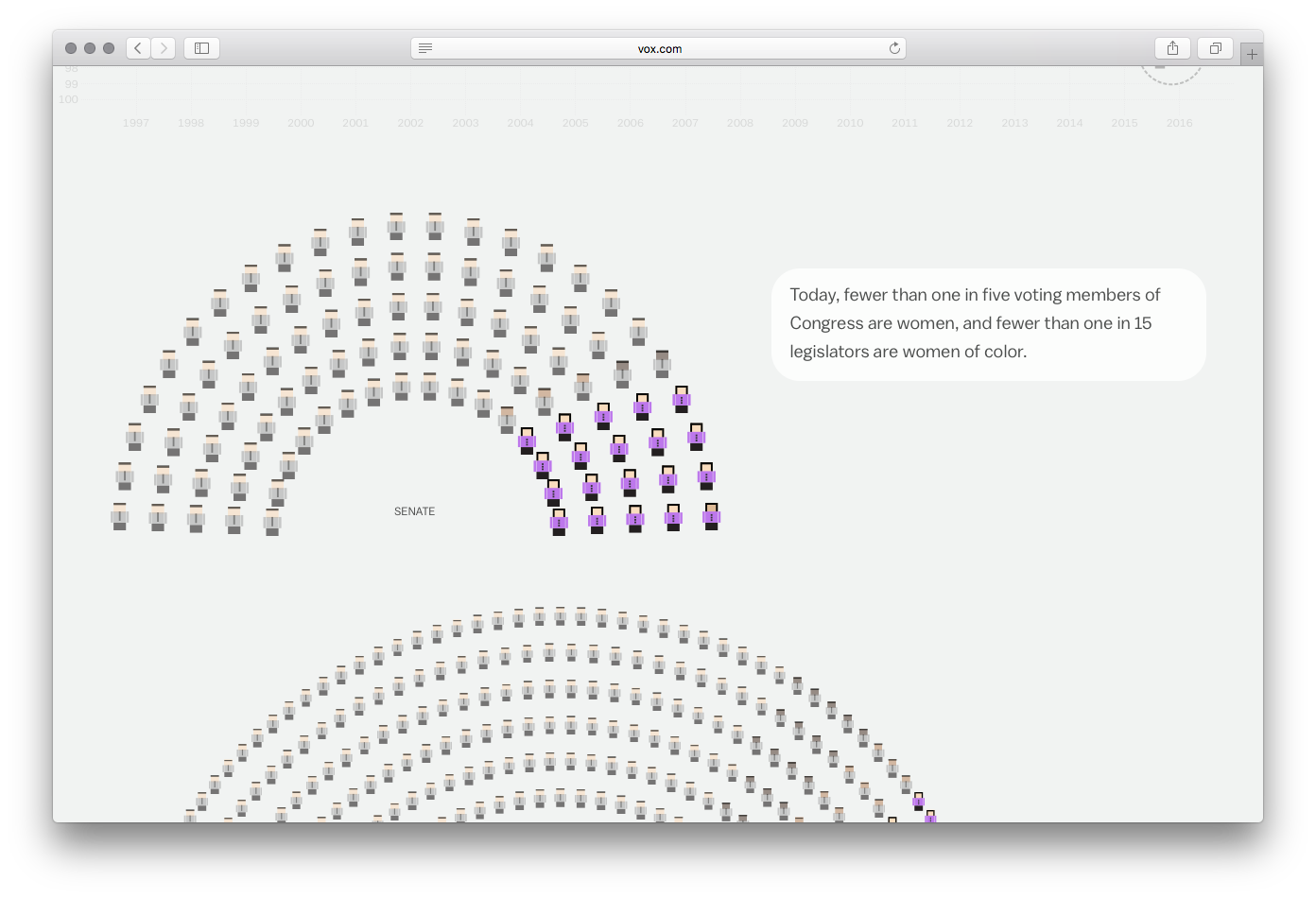Select the year 1997 on the timeline
Image resolution: width=1316 pixels, height=898 pixels.
pos(135,122)
